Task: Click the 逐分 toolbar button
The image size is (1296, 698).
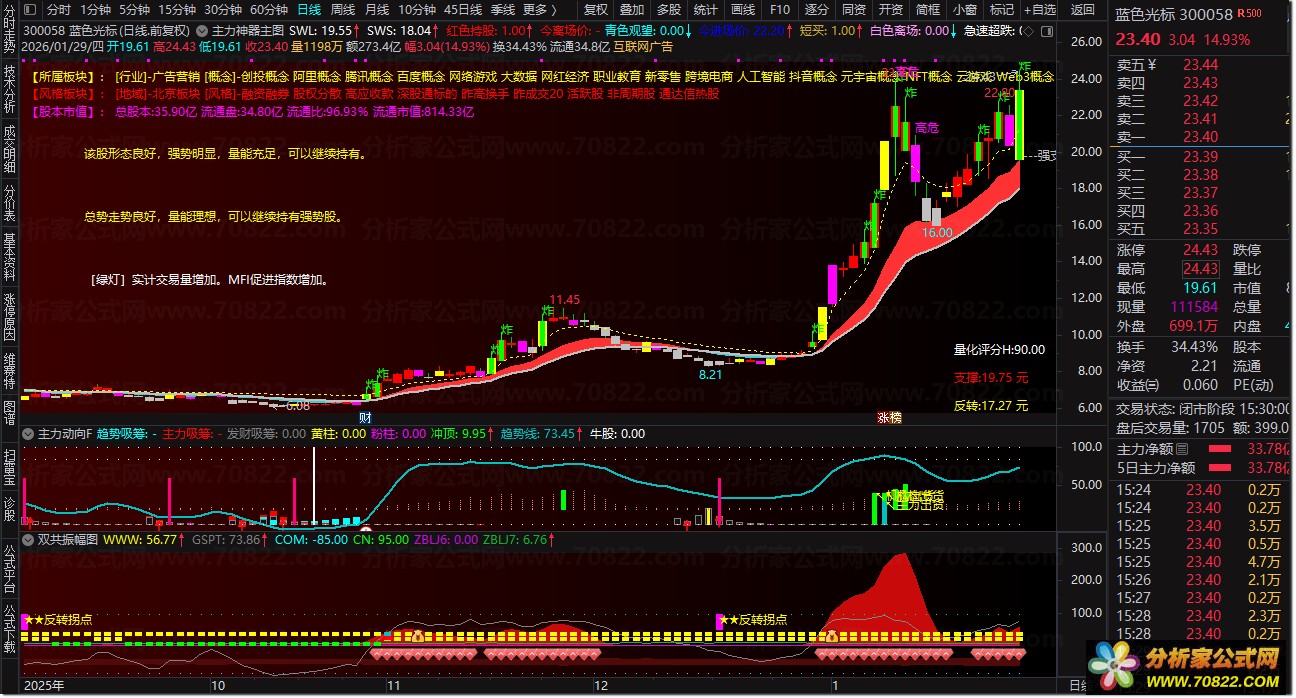Action: 817,9
